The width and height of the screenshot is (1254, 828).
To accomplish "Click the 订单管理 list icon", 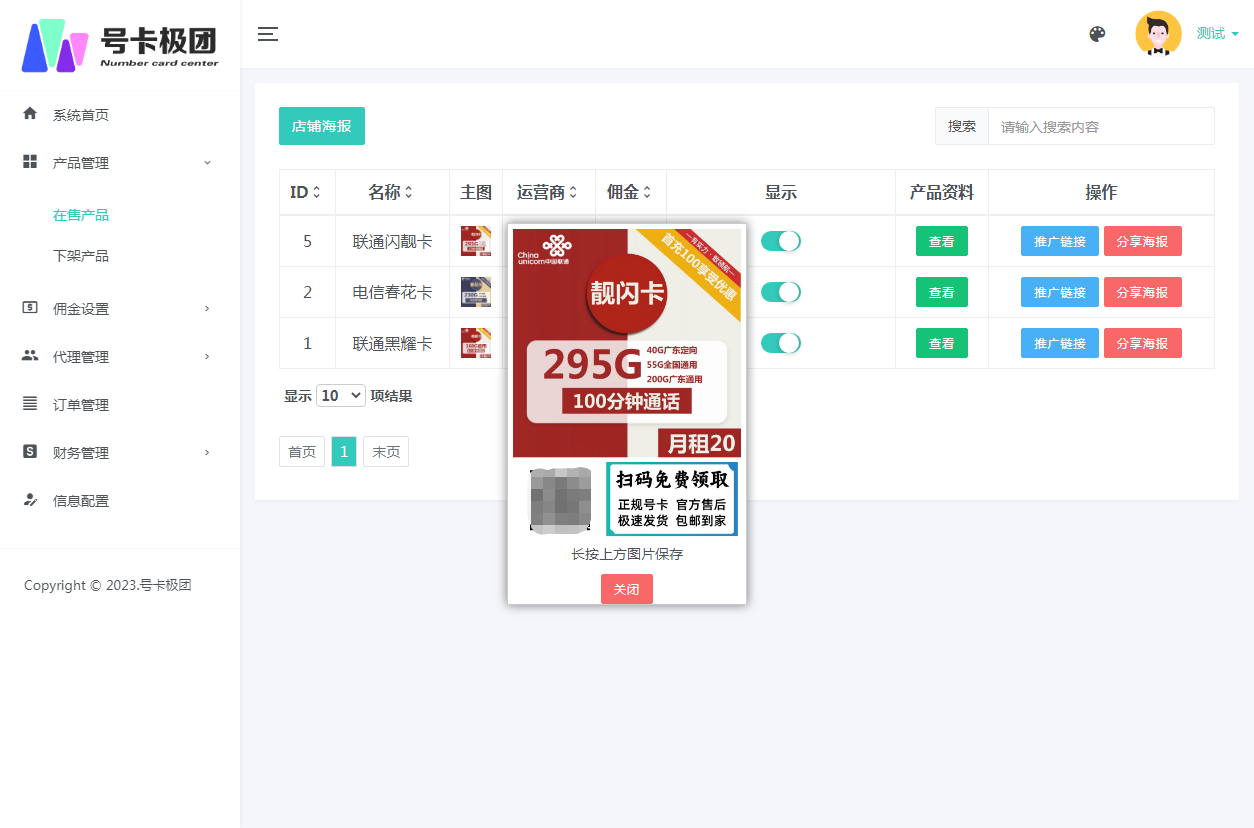I will 30,404.
